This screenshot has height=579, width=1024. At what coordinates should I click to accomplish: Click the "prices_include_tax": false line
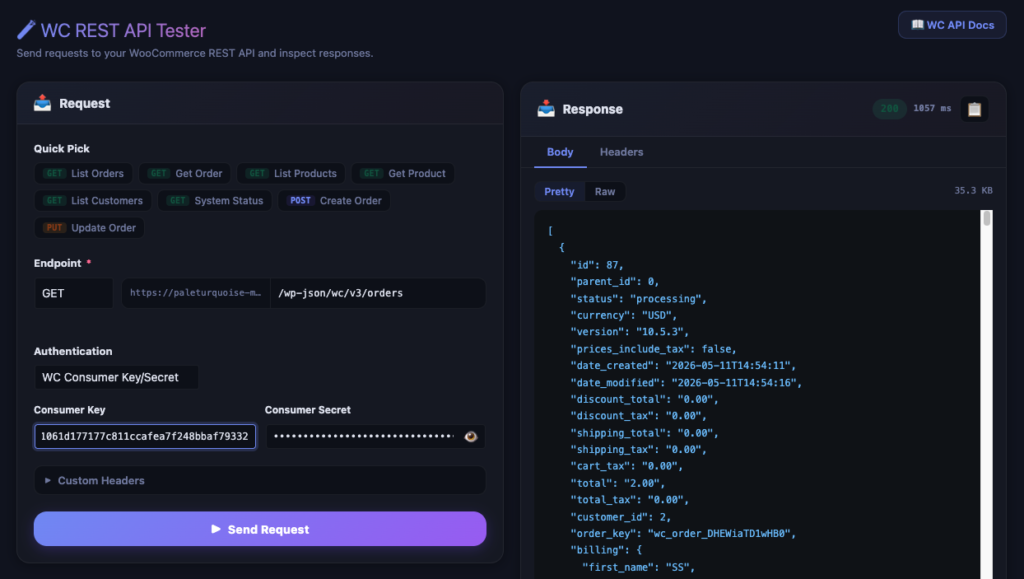pyautogui.click(x=653, y=349)
